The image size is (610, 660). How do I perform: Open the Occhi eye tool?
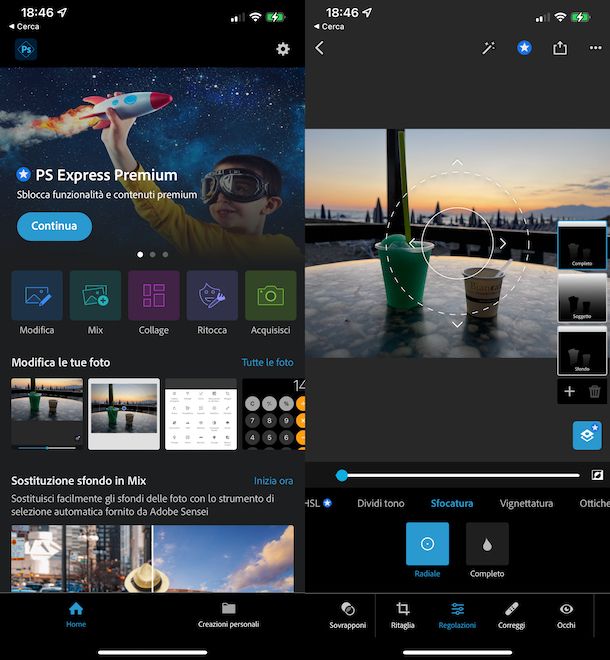566,615
